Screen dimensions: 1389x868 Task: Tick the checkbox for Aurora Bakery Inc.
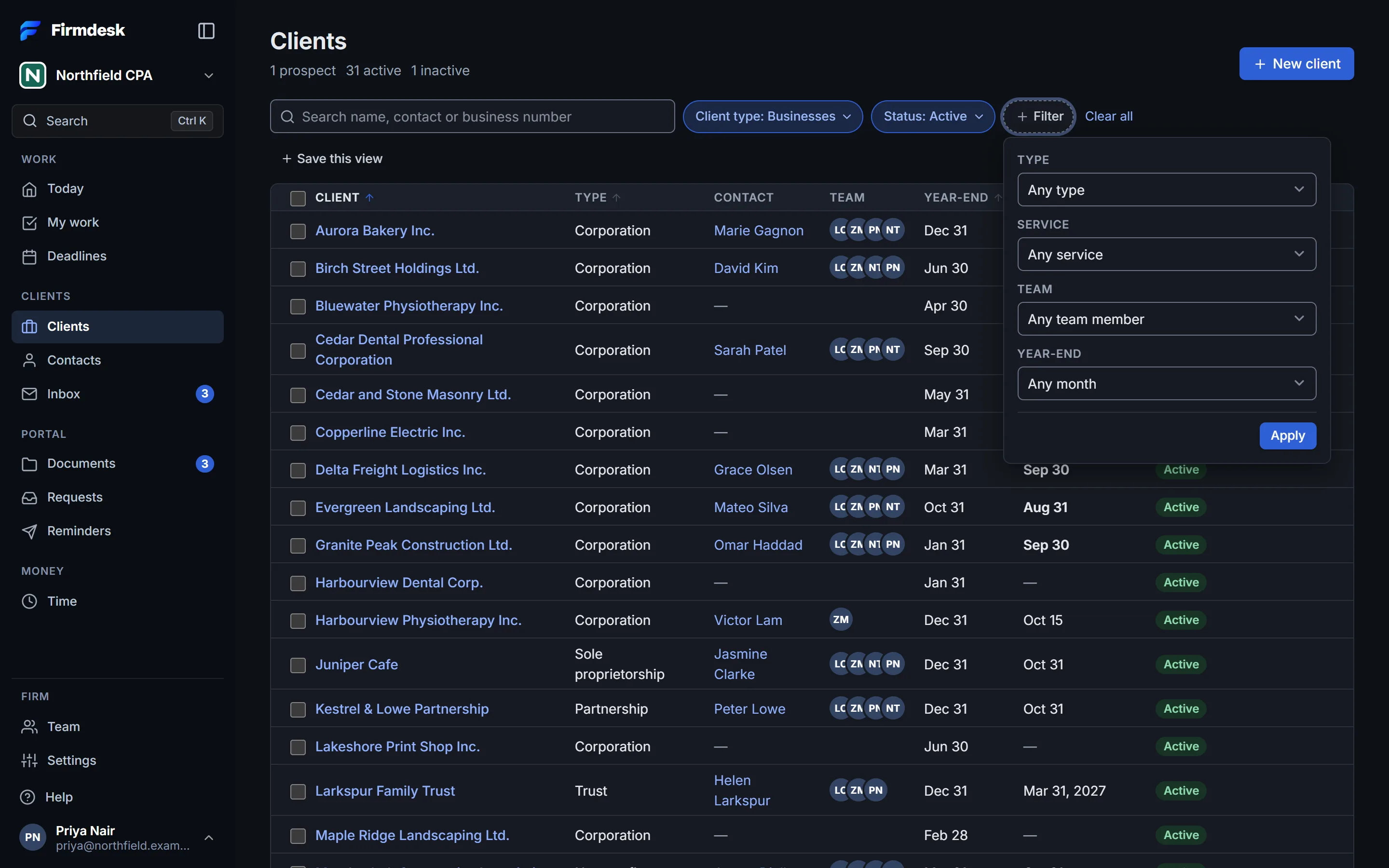coord(298,231)
